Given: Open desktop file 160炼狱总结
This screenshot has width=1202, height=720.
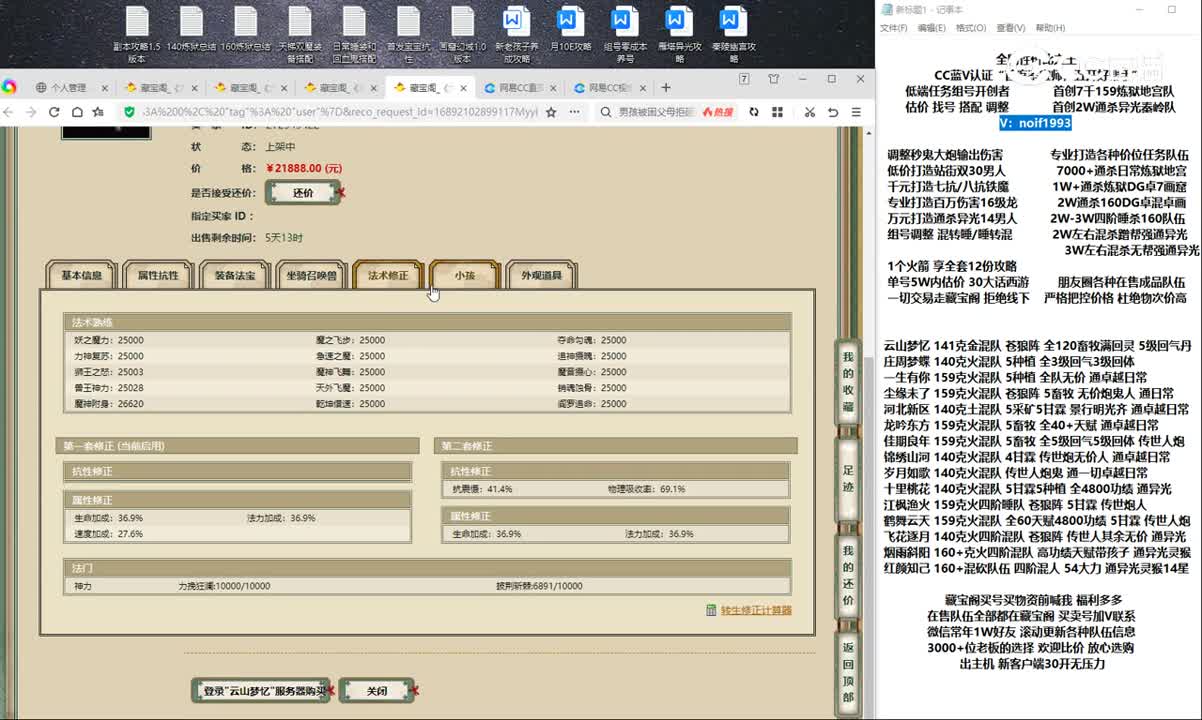Looking at the screenshot, I should (x=245, y=29).
